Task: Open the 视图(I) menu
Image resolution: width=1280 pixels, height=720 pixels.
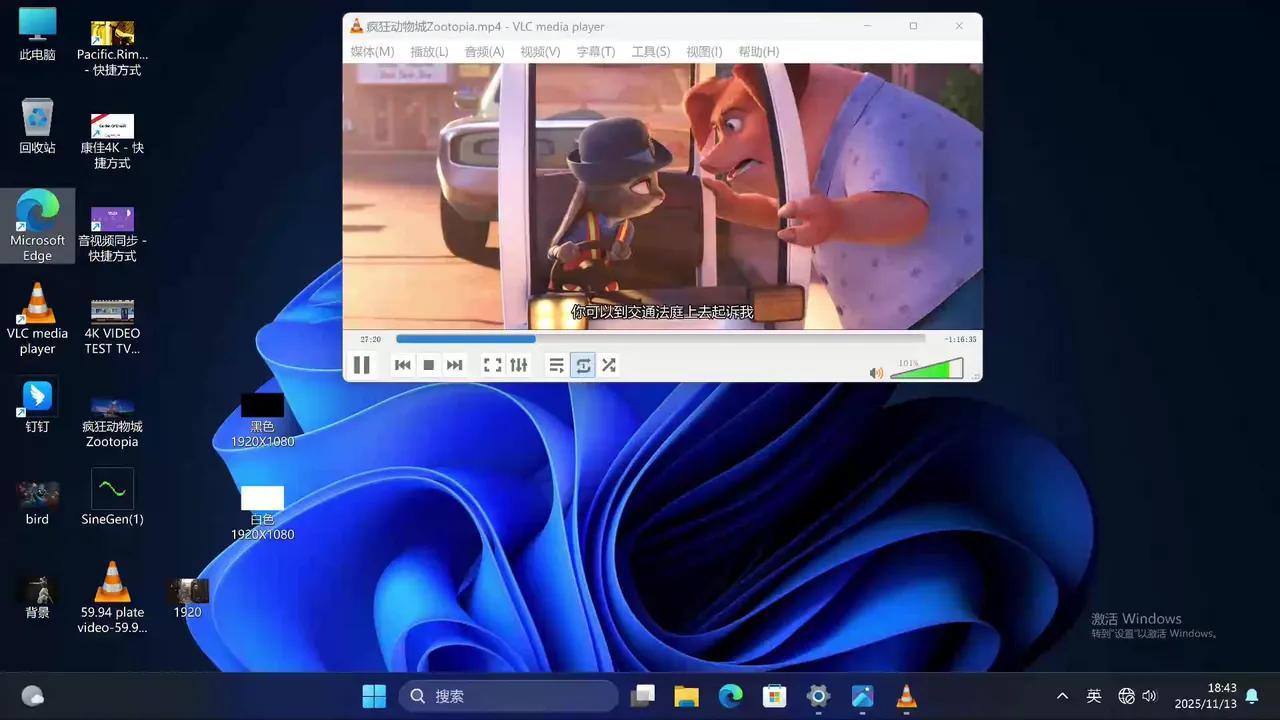Action: [x=704, y=52]
